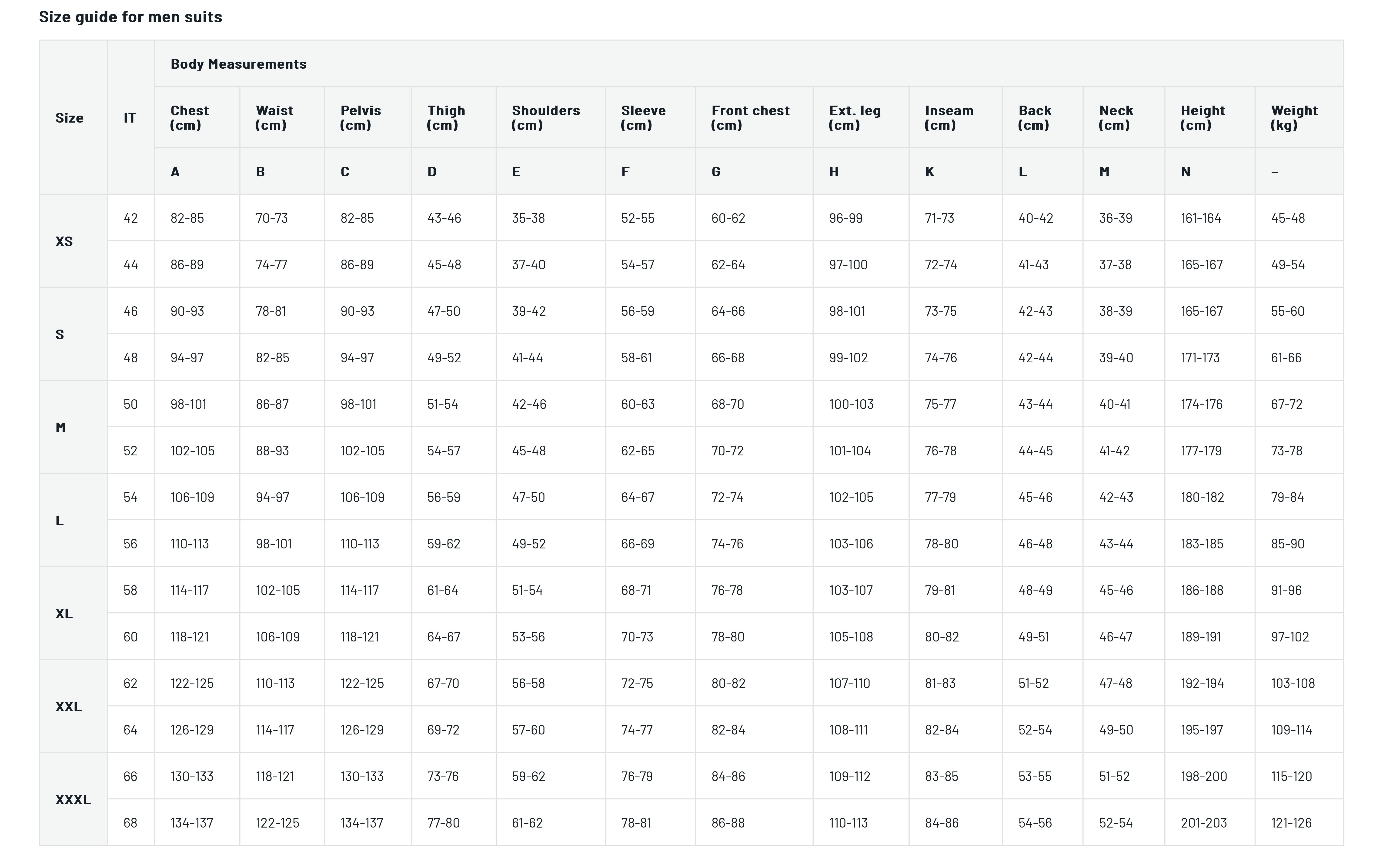Click the Front chest (cm) header
Image resolution: width=1383 pixels, height=868 pixels.
[750, 118]
